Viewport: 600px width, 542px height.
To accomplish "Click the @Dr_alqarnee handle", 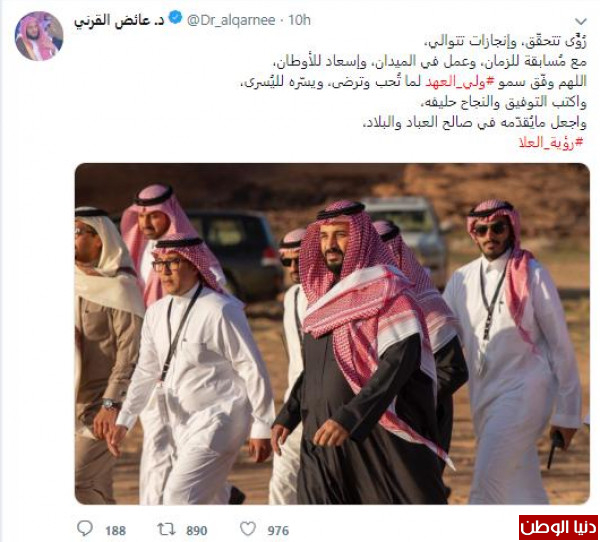I will (231, 20).
